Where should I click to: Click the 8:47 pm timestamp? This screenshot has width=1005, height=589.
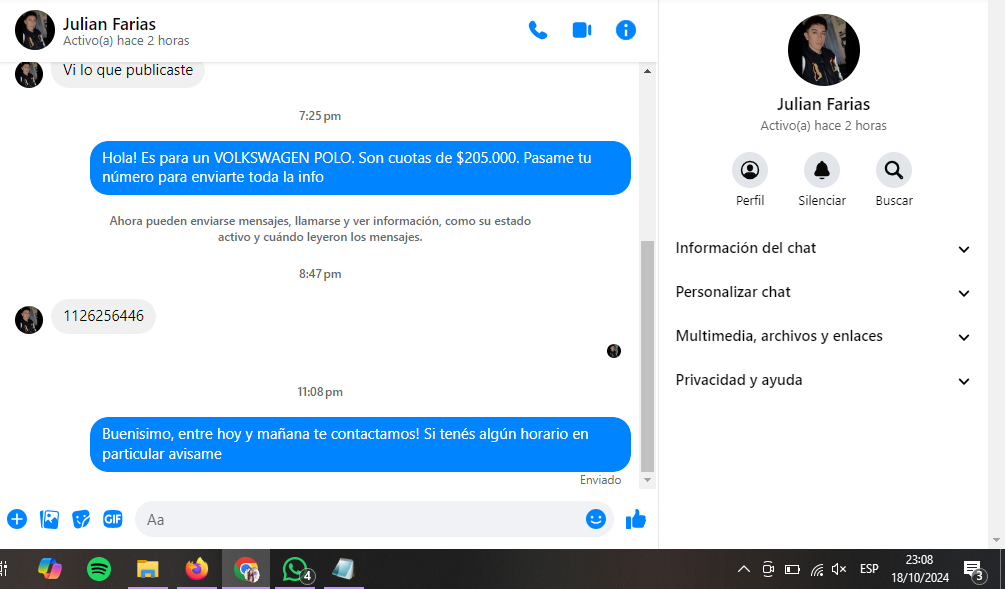320,274
